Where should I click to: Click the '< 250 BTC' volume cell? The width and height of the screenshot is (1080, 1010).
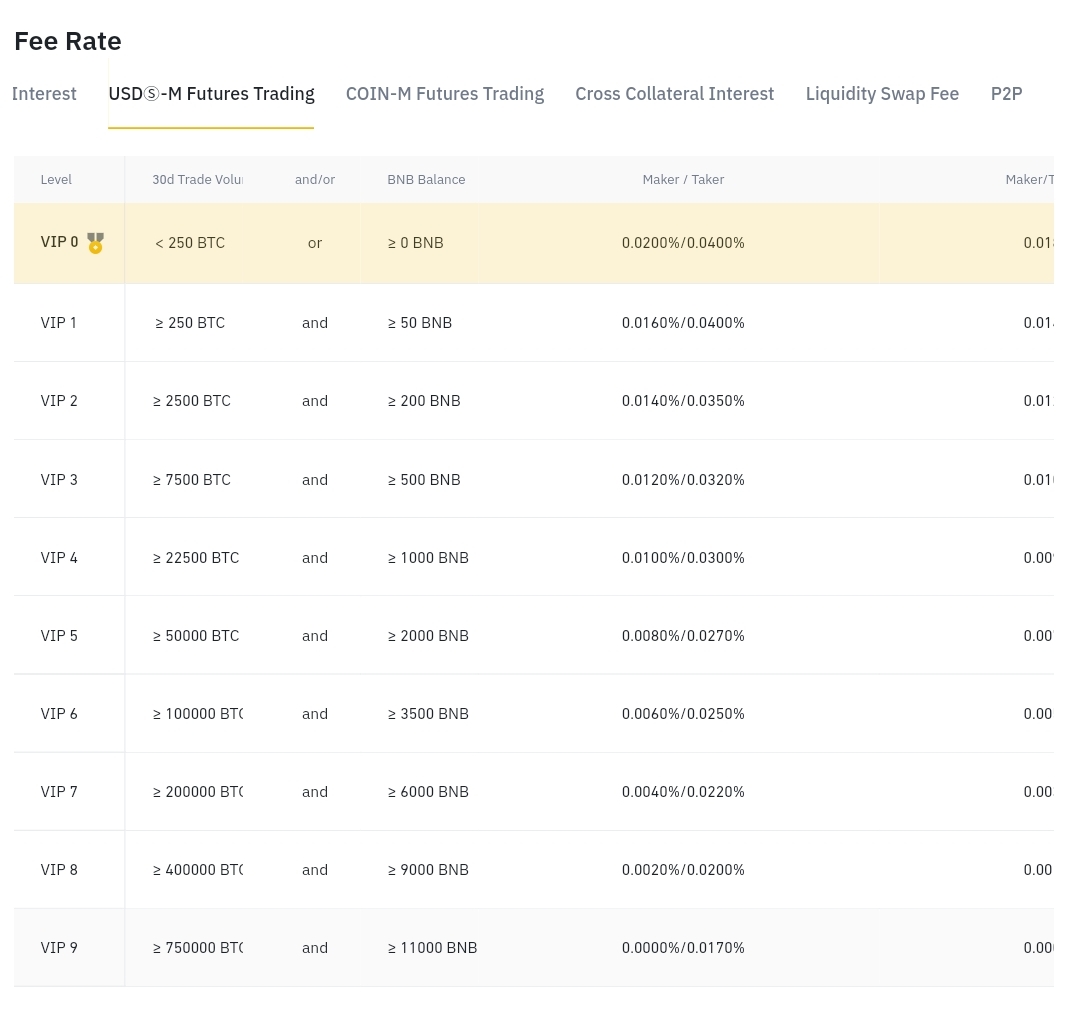click(x=189, y=243)
